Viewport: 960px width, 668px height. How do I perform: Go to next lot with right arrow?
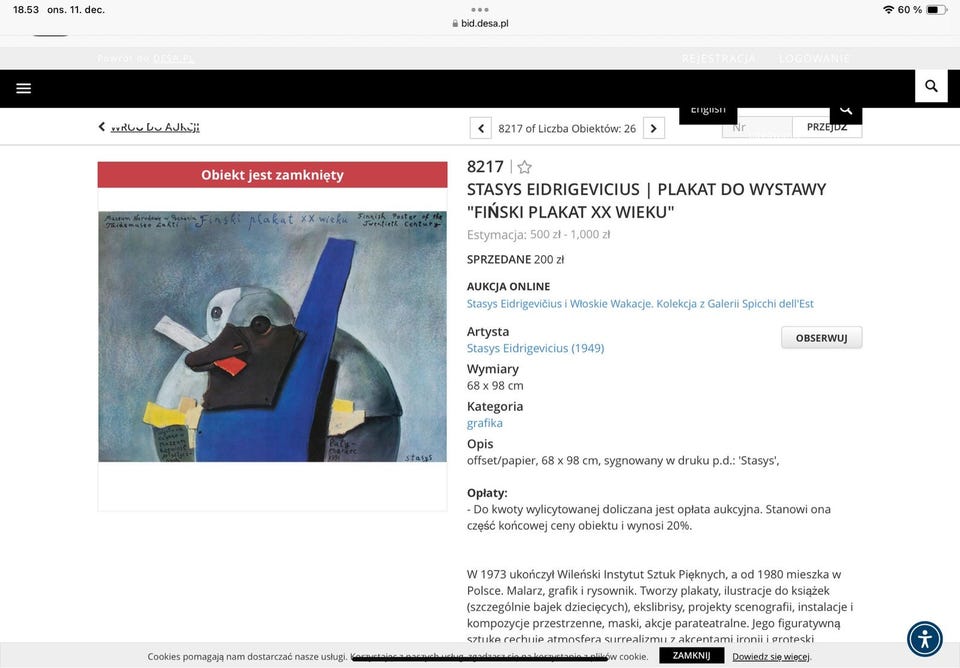(653, 129)
